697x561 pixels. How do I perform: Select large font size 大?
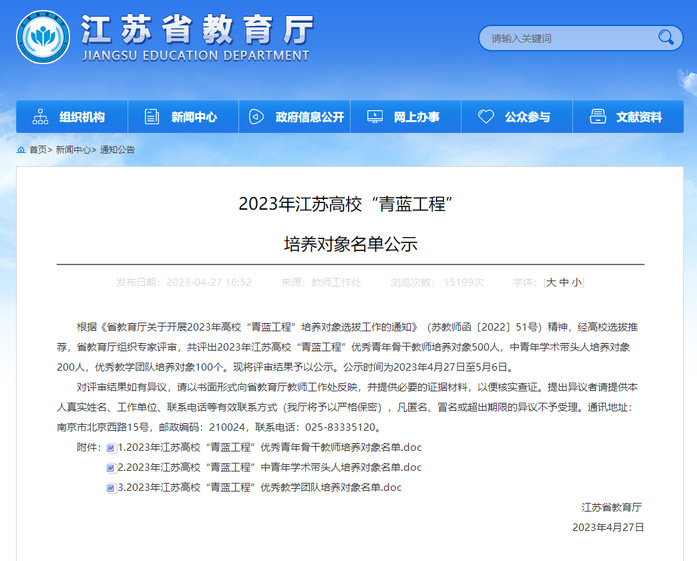click(550, 283)
